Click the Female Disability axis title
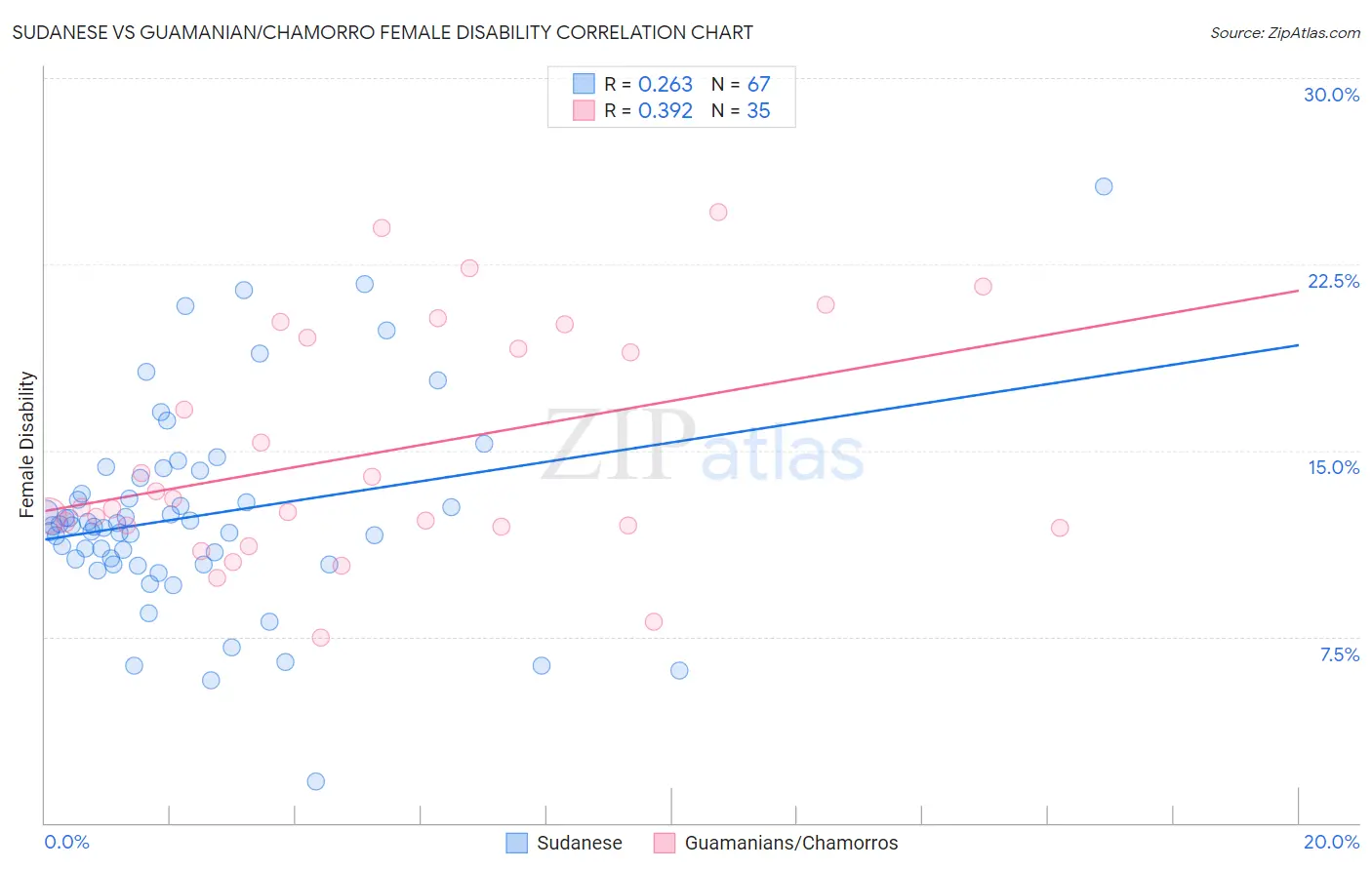The width and height of the screenshot is (1372, 870). (27, 445)
